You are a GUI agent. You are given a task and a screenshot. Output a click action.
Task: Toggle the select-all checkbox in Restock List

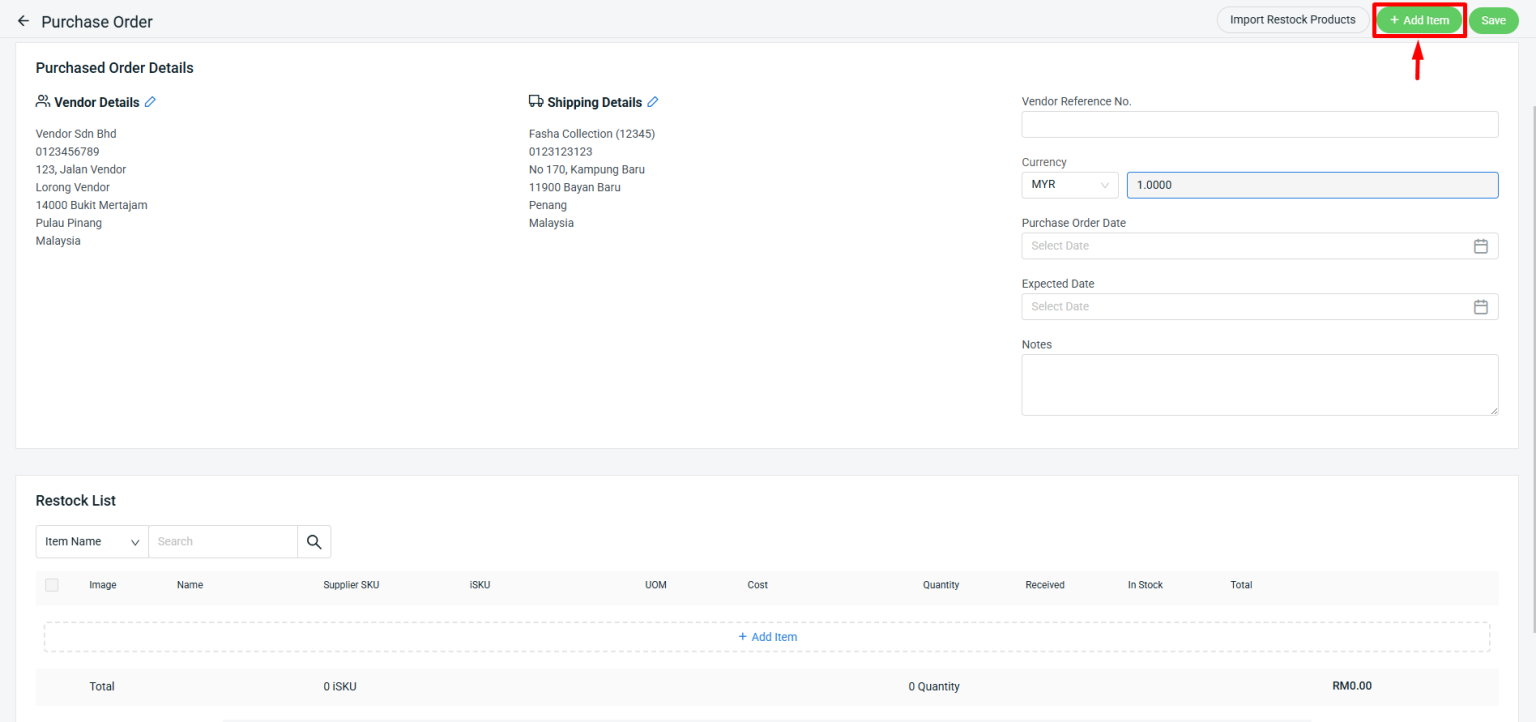pos(52,585)
